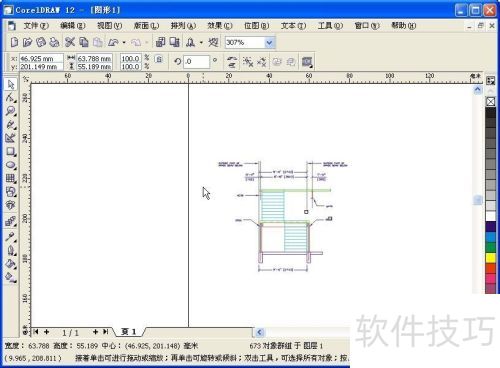Image resolution: width=500 pixels, height=368 pixels.
Task: Click the rotation angle field
Action: (x=196, y=62)
